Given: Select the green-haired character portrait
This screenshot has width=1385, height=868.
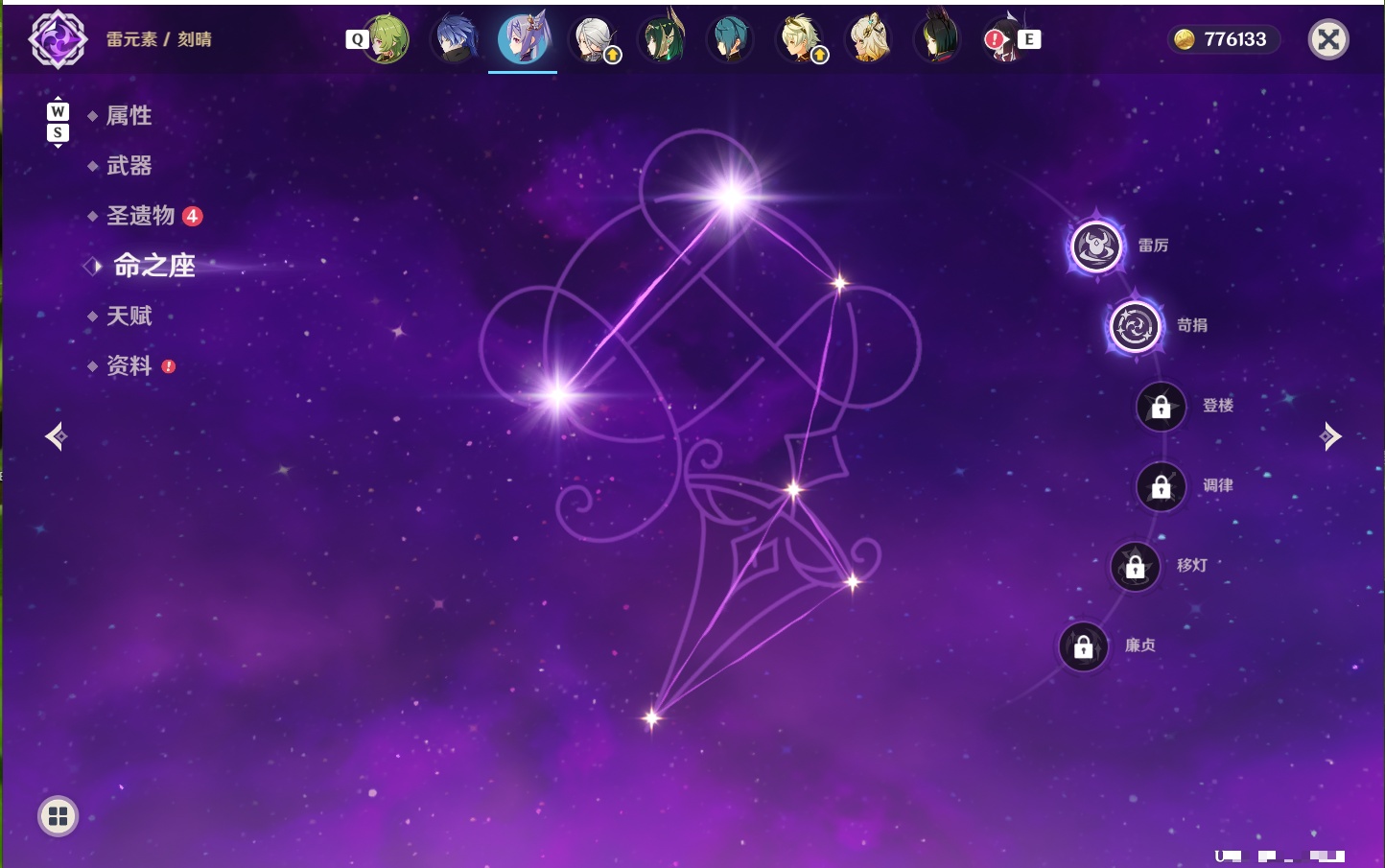Looking at the screenshot, I should coord(387,38).
